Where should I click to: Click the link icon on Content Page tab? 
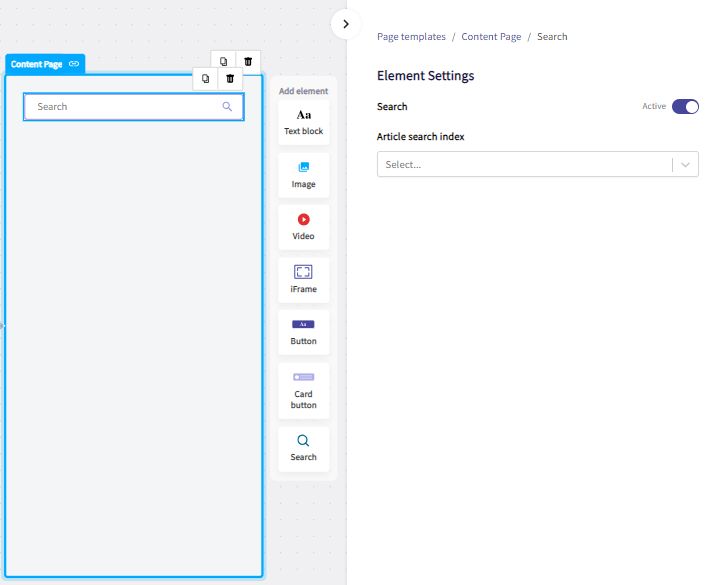(74, 64)
